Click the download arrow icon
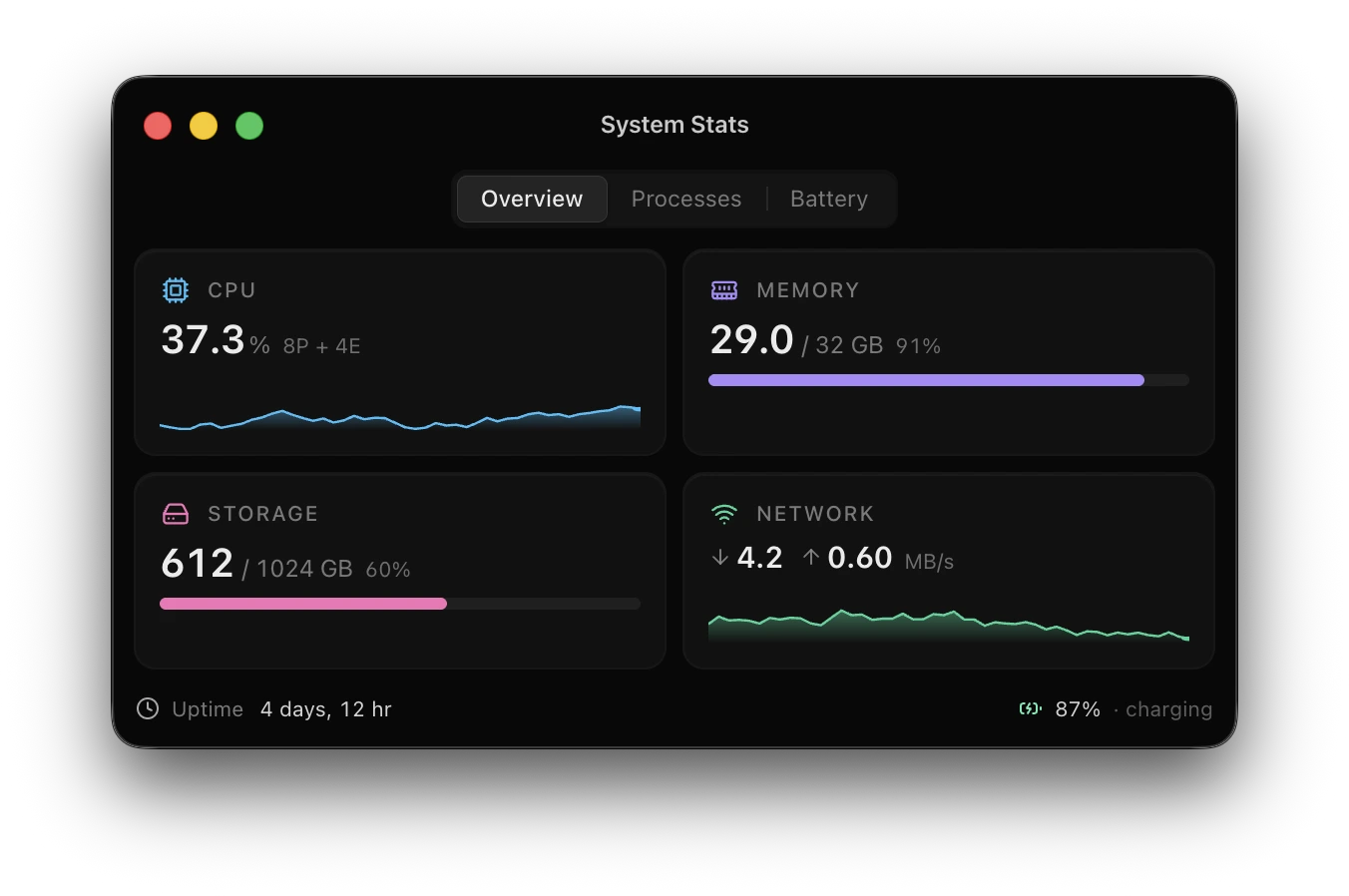The height and width of the screenshot is (896, 1349). pos(719,558)
